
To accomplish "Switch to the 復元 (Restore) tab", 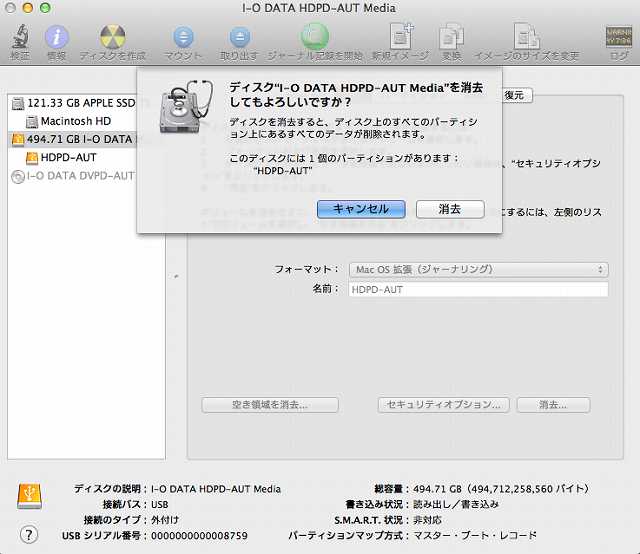I will (515, 96).
